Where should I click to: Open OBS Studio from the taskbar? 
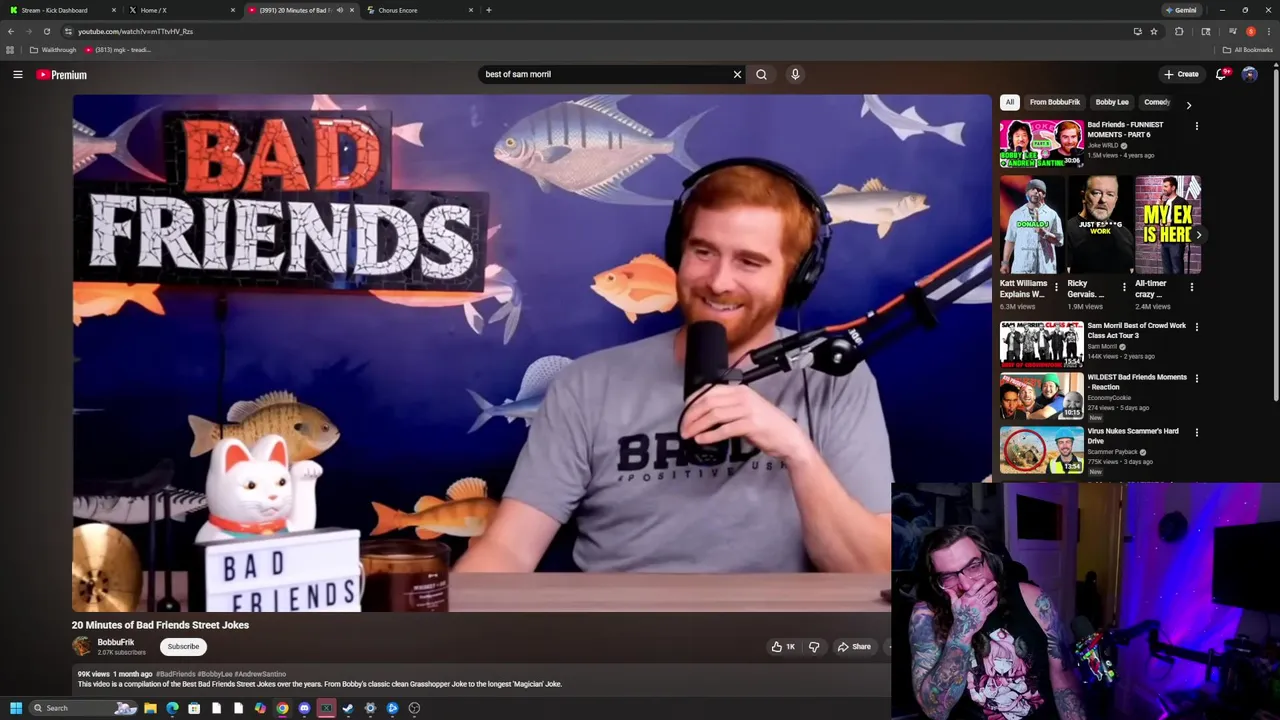pos(414,708)
